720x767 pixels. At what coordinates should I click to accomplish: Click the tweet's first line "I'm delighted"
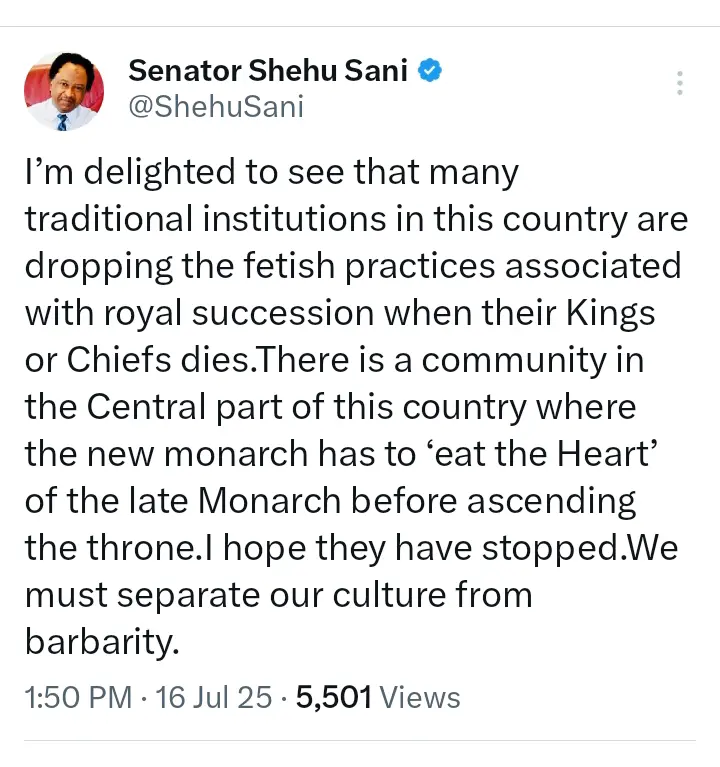point(130,173)
